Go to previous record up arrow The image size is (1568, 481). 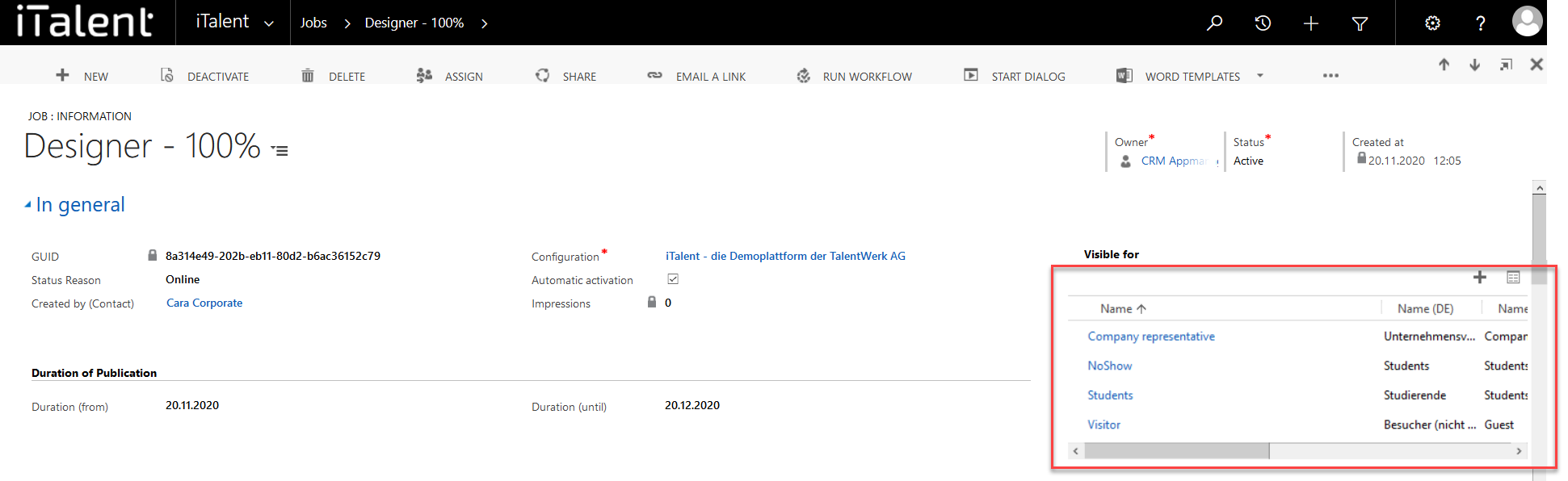coord(1444,65)
